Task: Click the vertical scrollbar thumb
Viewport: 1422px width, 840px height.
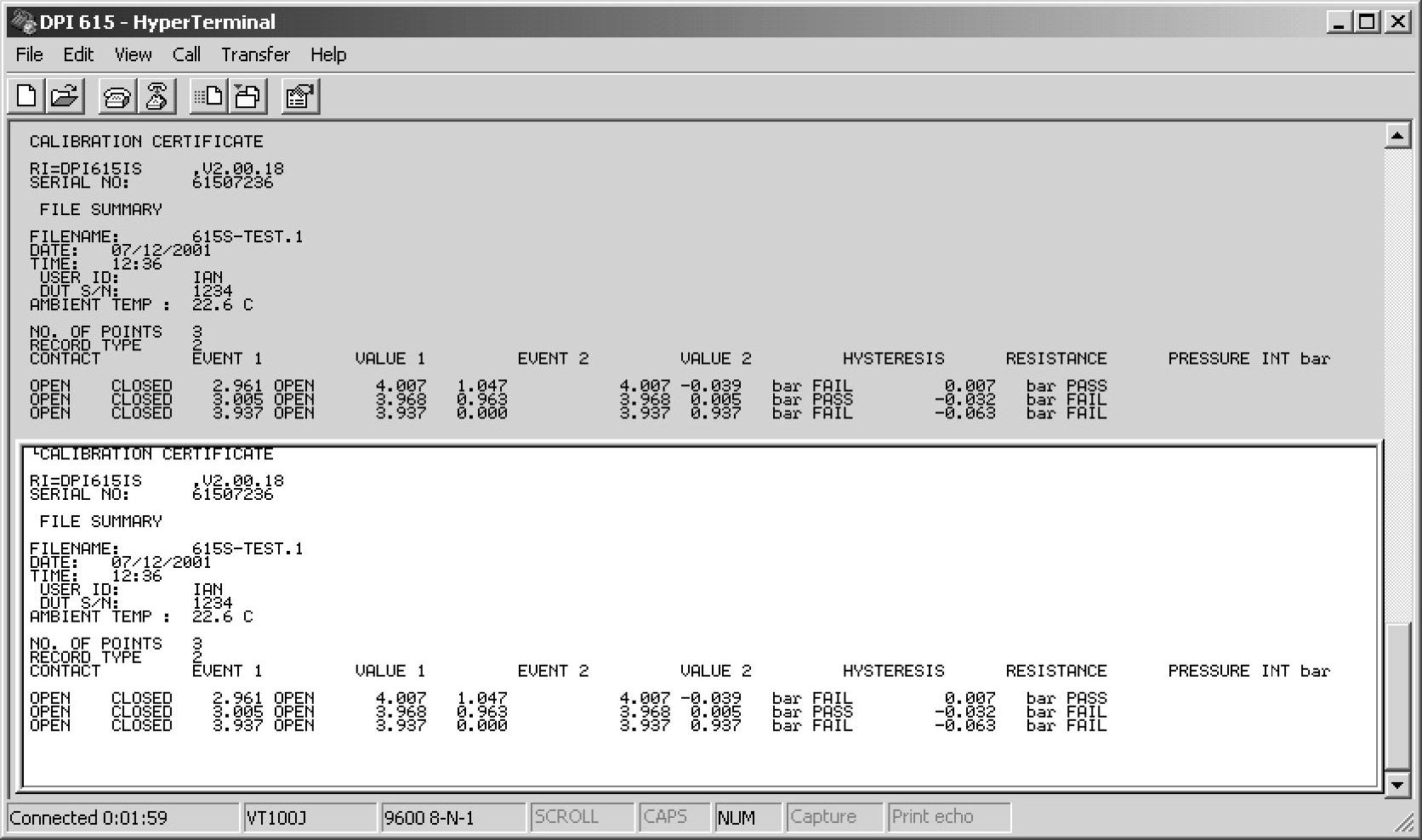Action: pos(1397,696)
